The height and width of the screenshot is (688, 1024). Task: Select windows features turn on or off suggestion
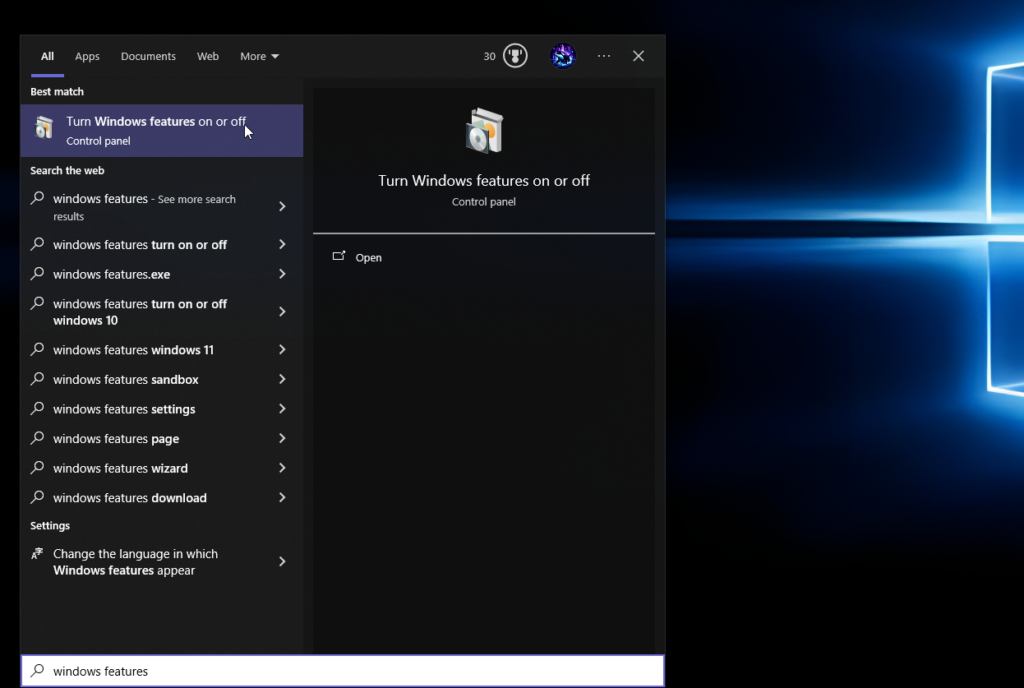140,245
